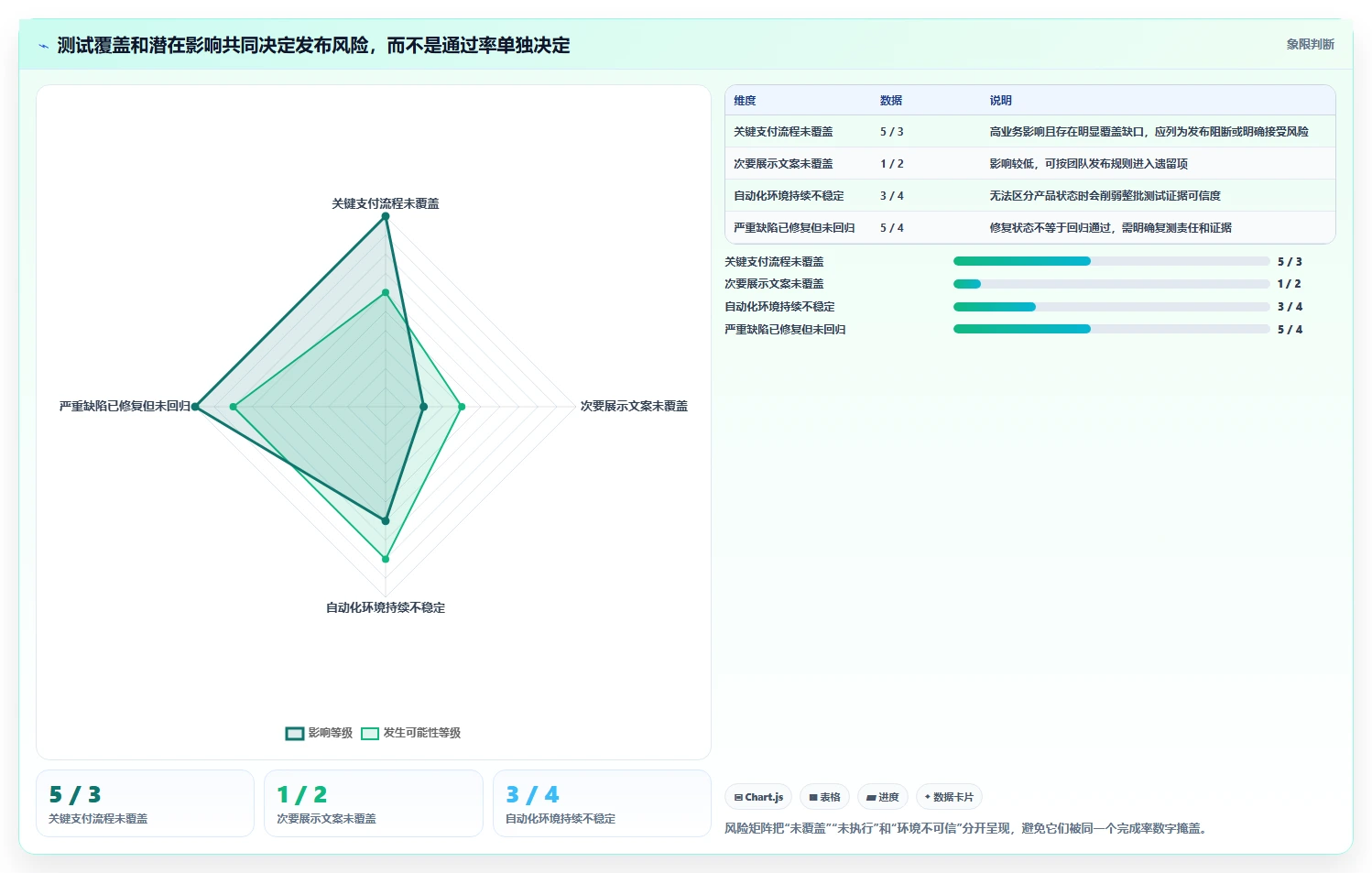Click the progress bar for 关键支付流程未覆盖
1372x873 pixels.
coord(1111,261)
